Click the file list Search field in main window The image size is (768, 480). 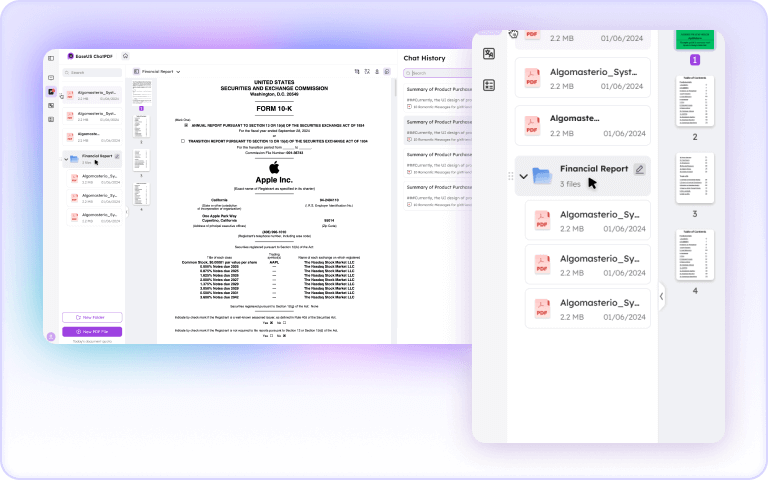click(92, 72)
